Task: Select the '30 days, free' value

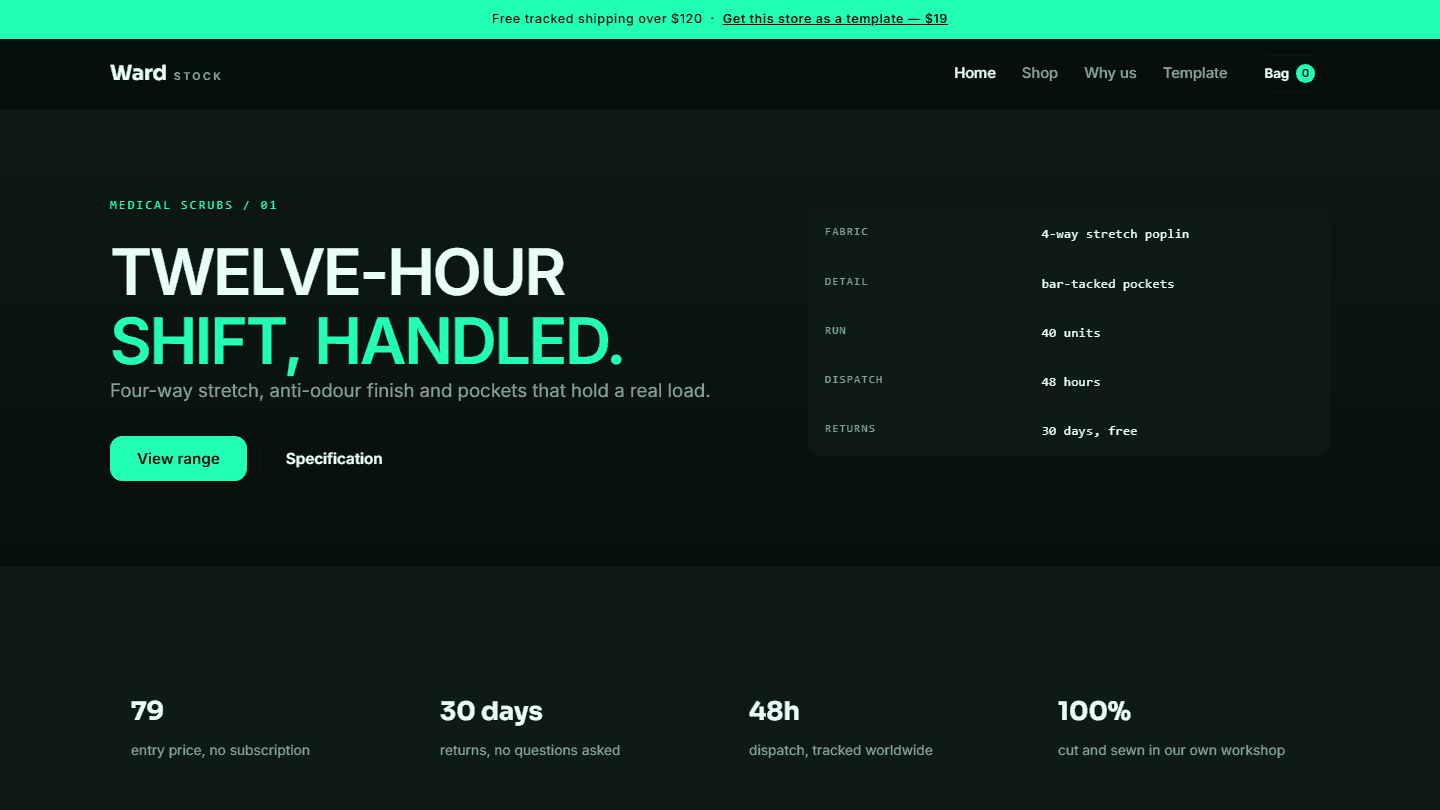Action: tap(1089, 431)
